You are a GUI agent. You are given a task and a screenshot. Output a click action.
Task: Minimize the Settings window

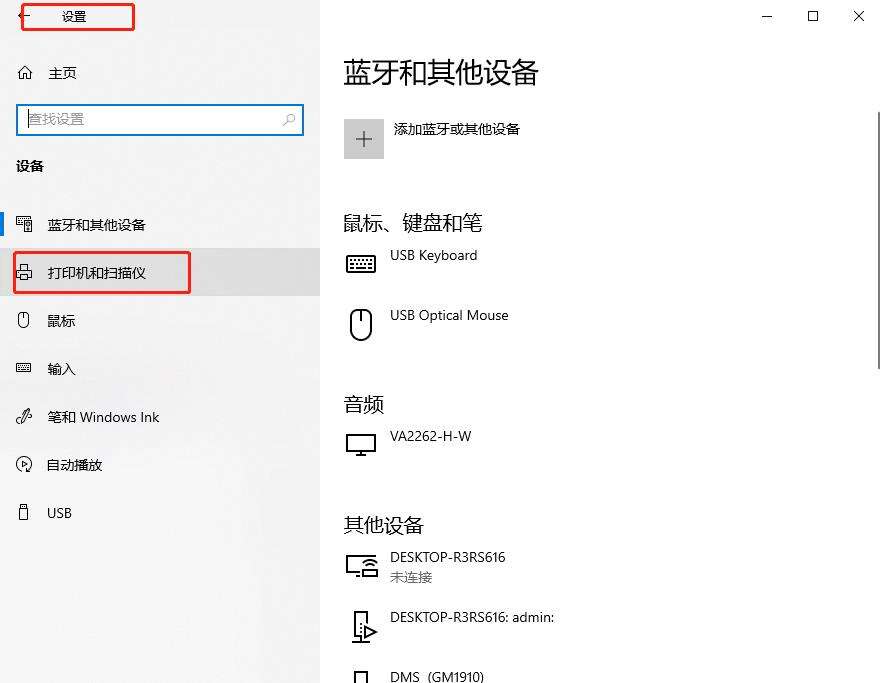coord(767,16)
